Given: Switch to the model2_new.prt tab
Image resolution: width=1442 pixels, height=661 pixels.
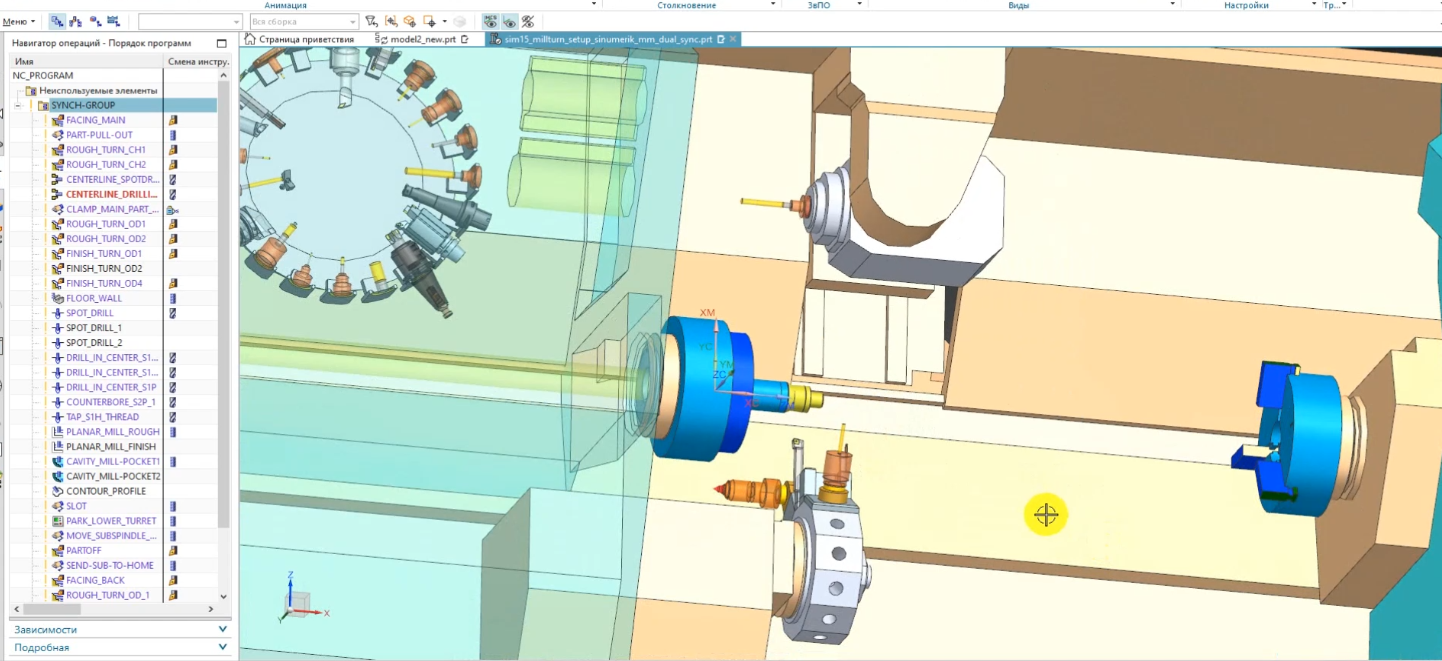Looking at the screenshot, I should tap(421, 39).
